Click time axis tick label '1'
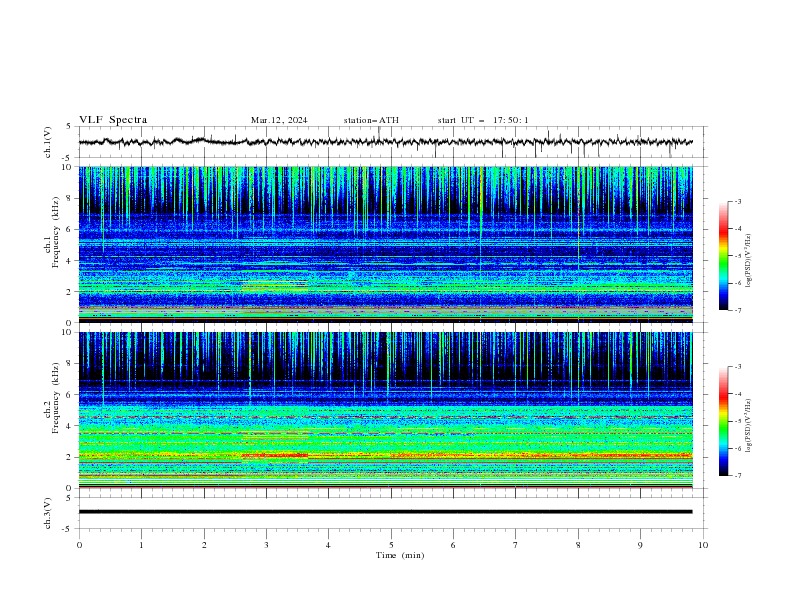The image size is (792, 612). (x=141, y=545)
